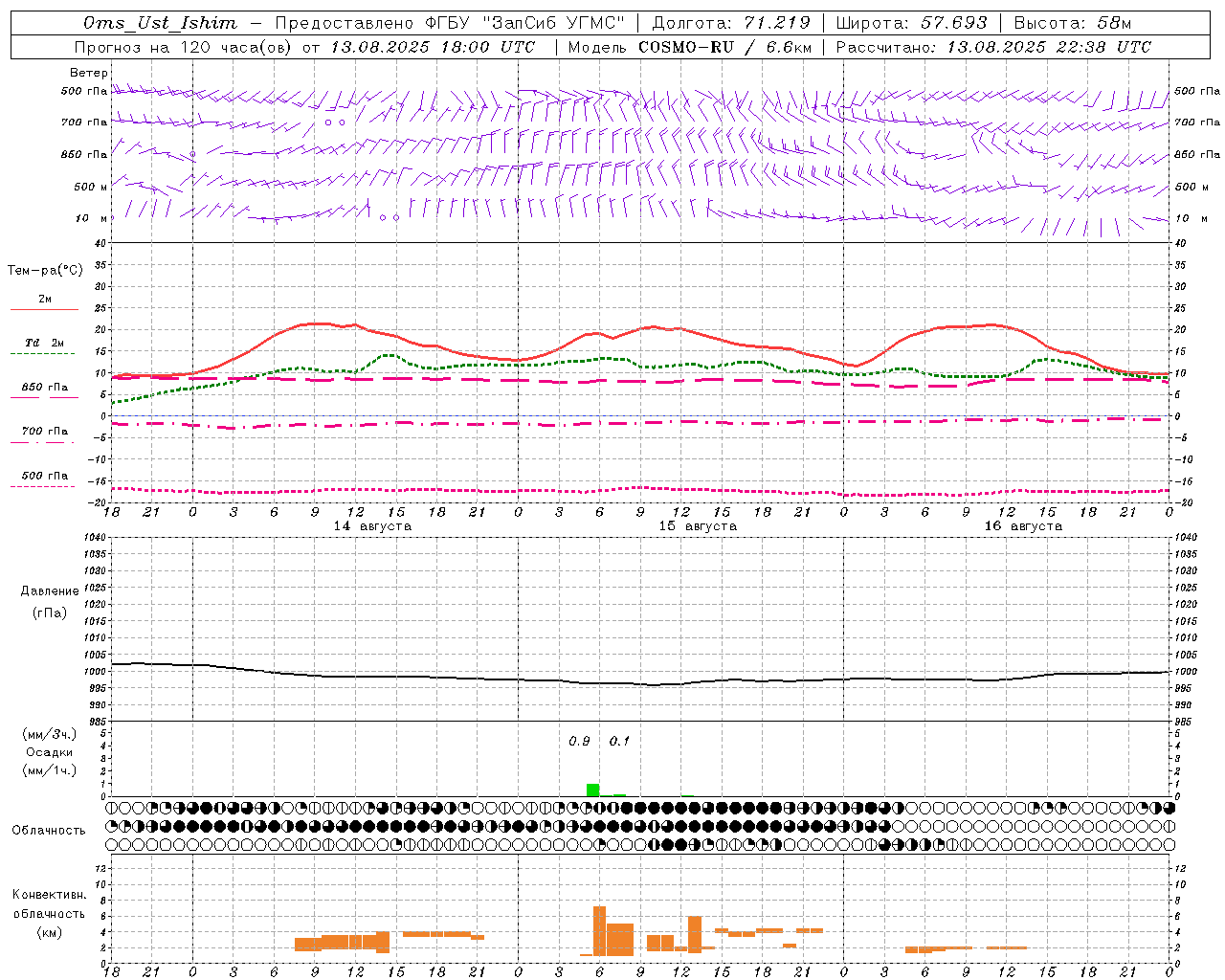Image resolution: width=1225 pixels, height=980 pixels.
Task: Click the Прогноз на 120 часа(ов) text
Action: pos(185,47)
